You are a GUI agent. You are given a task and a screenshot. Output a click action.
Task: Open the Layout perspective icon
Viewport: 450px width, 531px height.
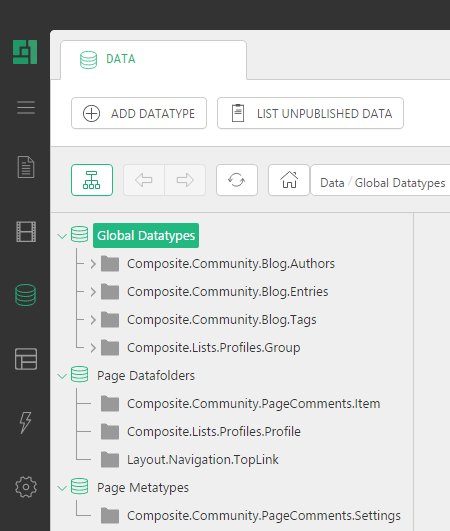coord(26,359)
